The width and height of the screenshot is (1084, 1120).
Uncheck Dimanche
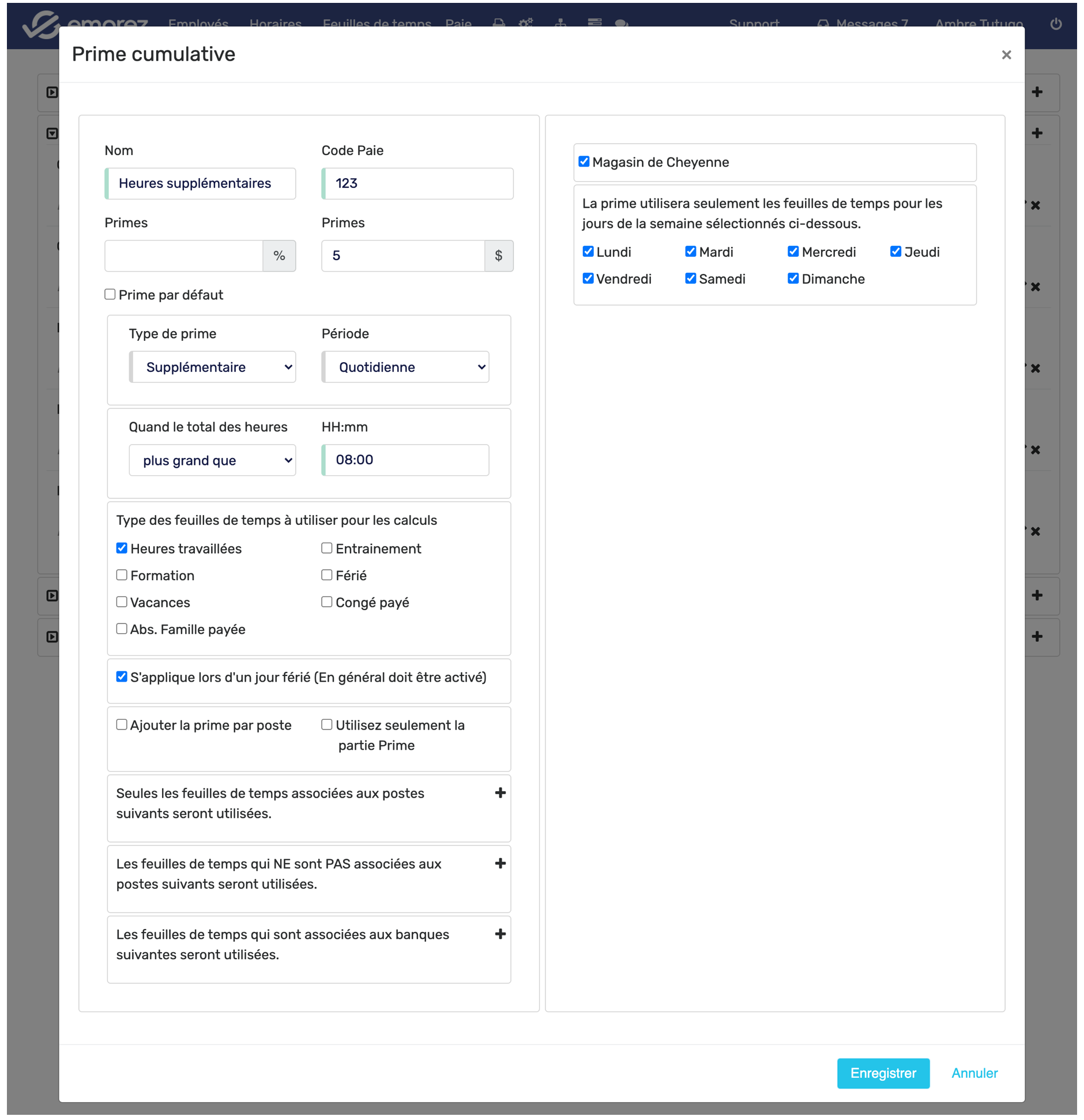(793, 279)
